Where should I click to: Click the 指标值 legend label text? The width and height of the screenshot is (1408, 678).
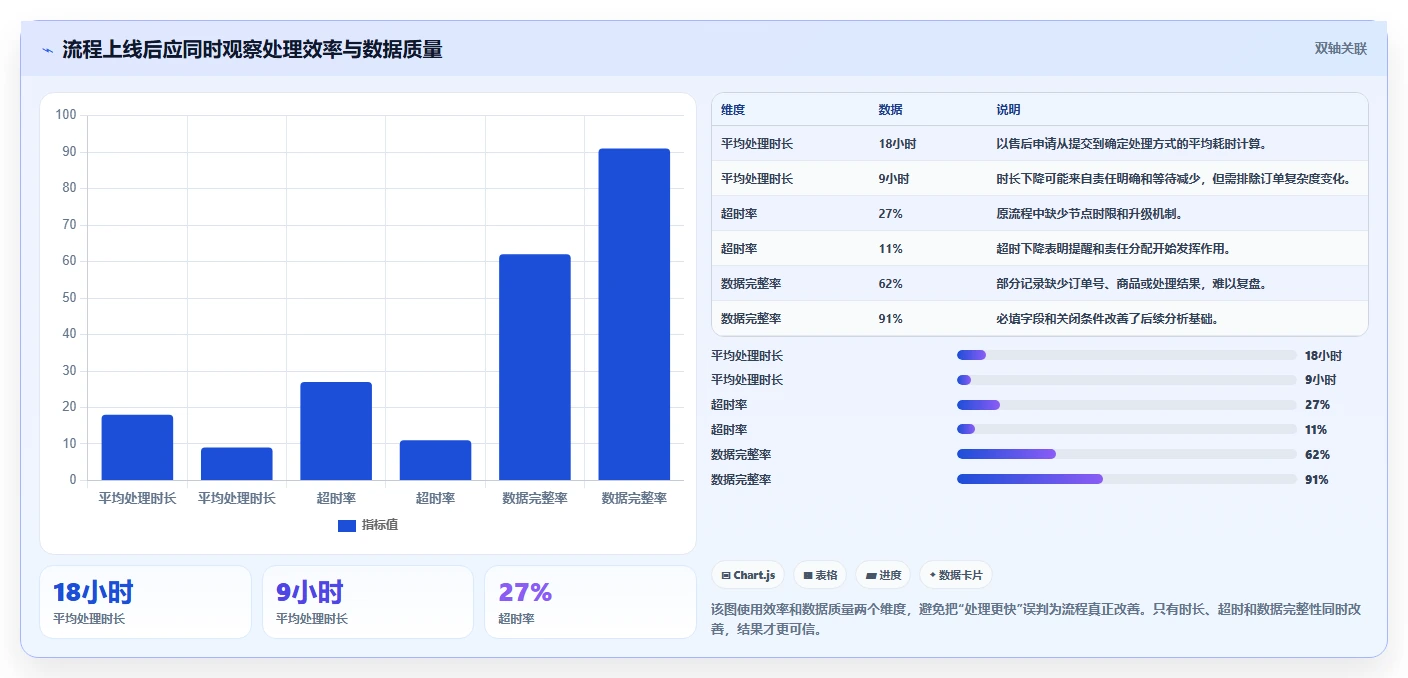380,525
